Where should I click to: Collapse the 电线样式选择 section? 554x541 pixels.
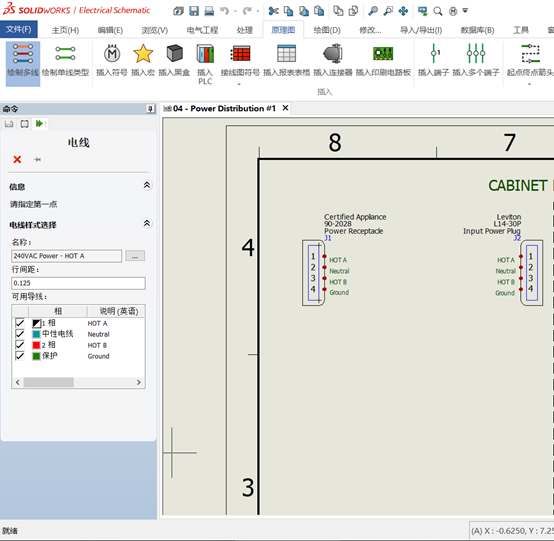(x=147, y=223)
